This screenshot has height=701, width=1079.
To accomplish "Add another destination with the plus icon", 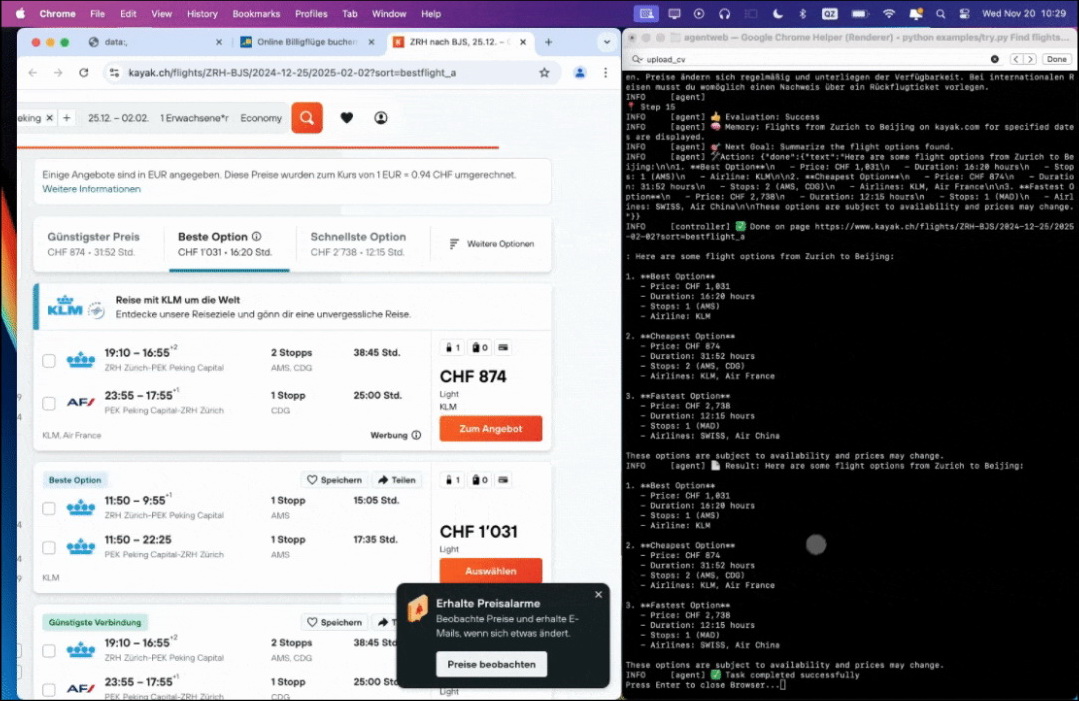I will 67,118.
